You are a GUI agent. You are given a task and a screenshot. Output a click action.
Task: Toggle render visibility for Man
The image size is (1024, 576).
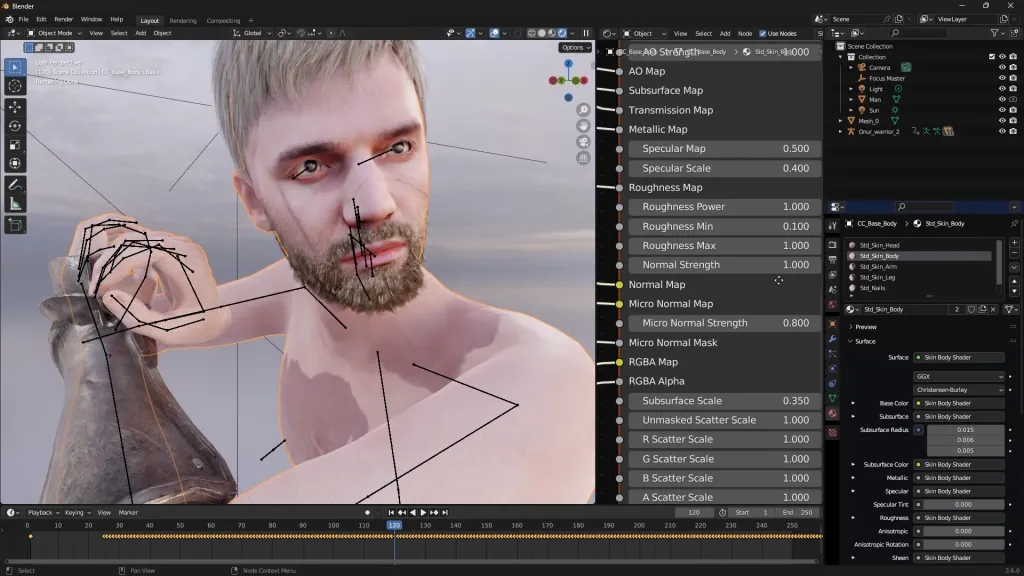(x=1013, y=100)
